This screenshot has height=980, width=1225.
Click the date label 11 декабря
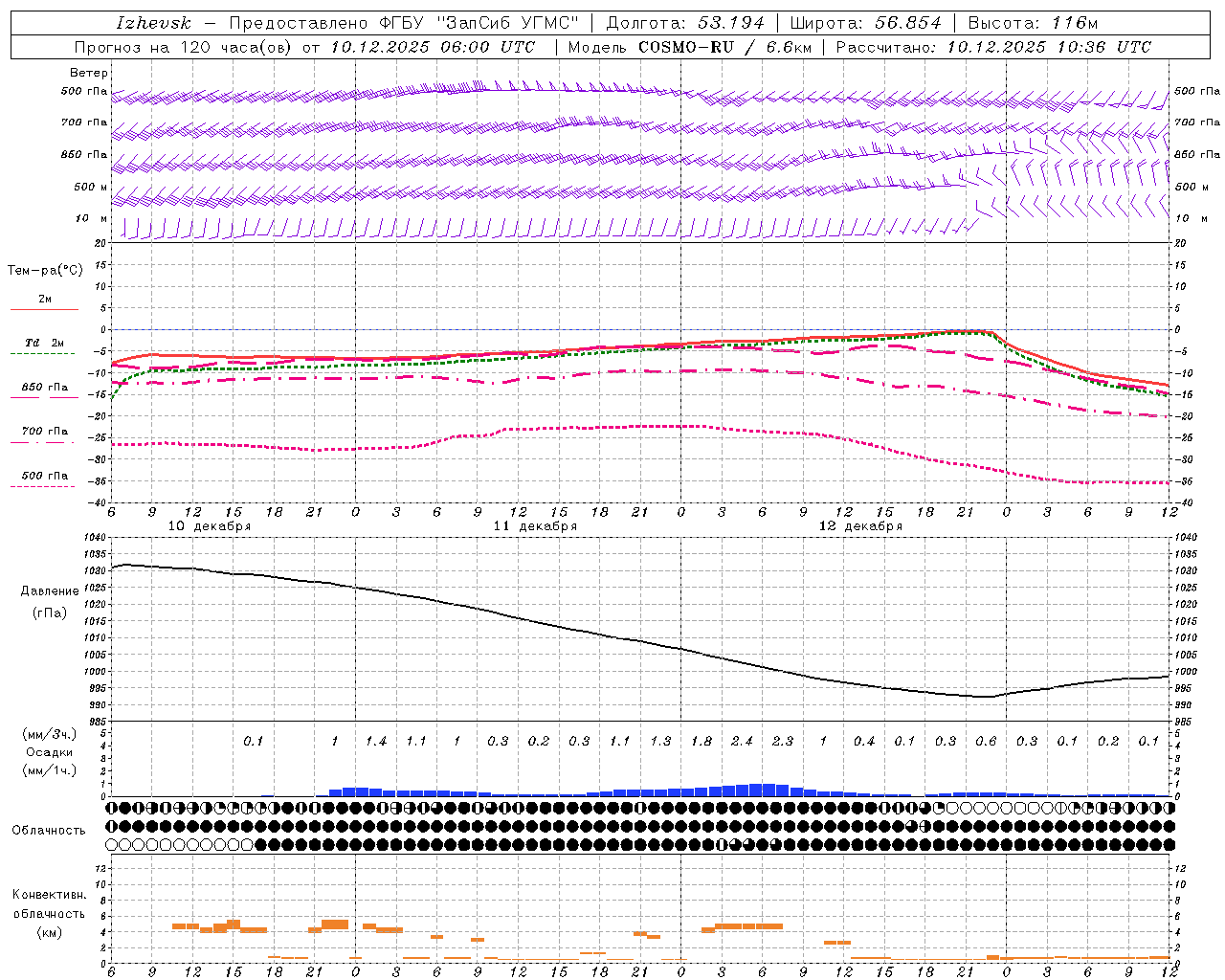(x=535, y=526)
